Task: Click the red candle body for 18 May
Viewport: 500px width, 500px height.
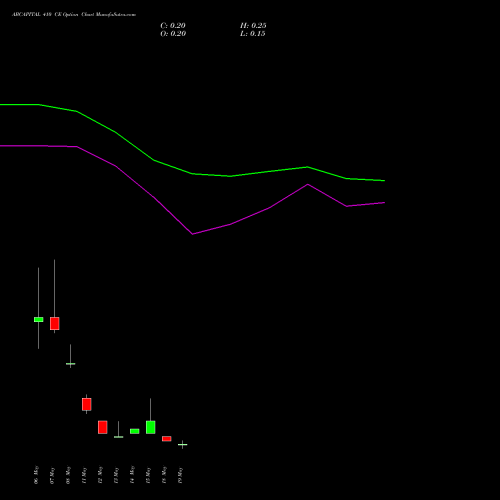Action: 167,439
